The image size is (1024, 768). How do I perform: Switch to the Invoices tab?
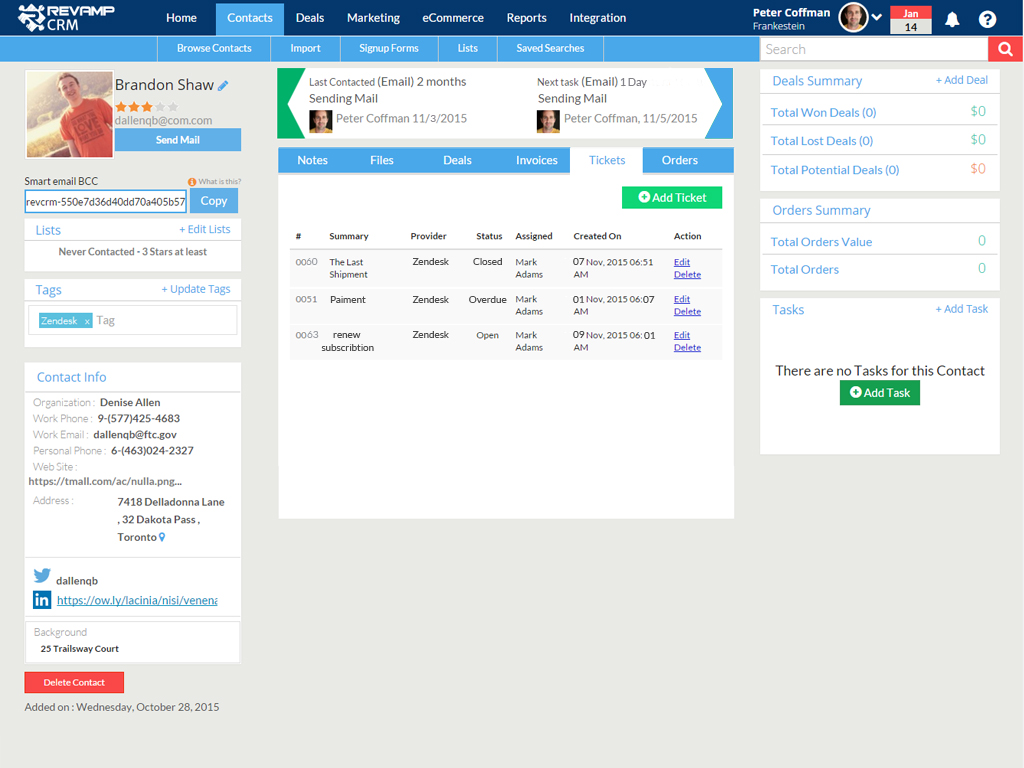click(x=537, y=160)
